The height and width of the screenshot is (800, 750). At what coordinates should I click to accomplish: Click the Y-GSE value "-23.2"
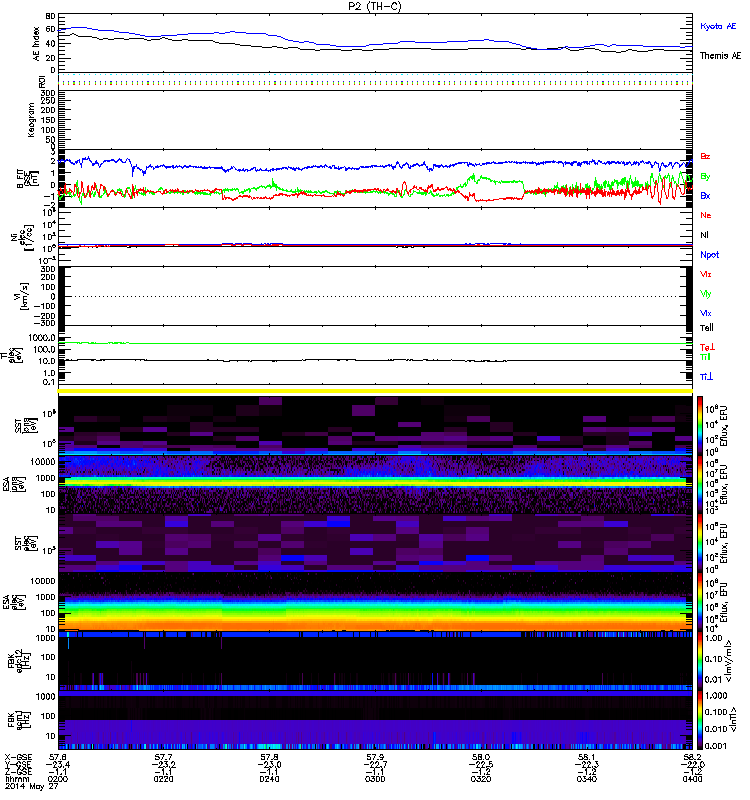click(x=163, y=764)
